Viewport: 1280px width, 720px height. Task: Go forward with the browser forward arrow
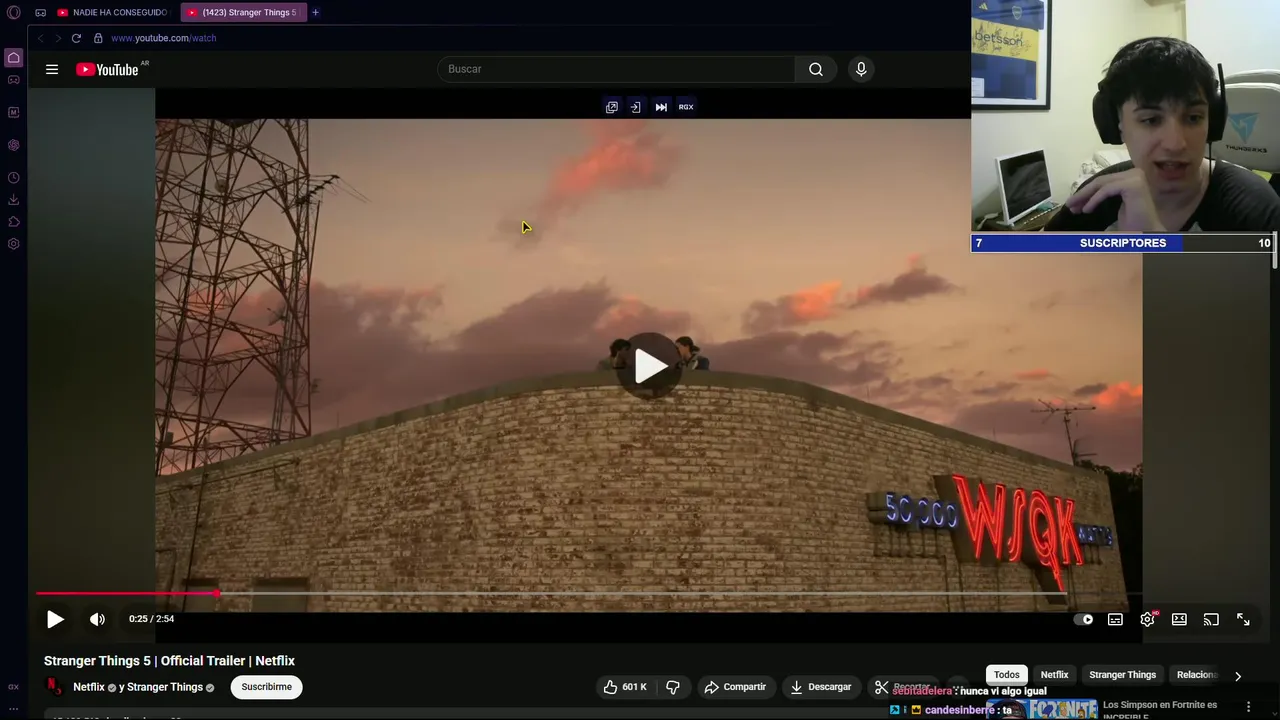coord(58,38)
